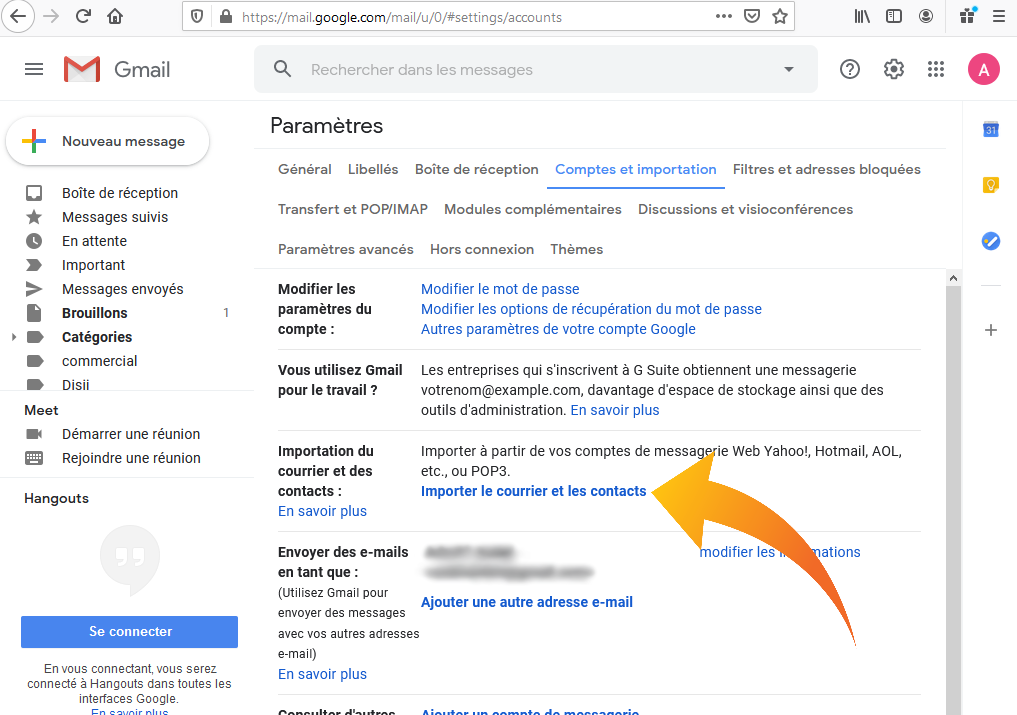This screenshot has width=1017, height=715.
Task: Click the gift what's new icon
Action: 968,16
